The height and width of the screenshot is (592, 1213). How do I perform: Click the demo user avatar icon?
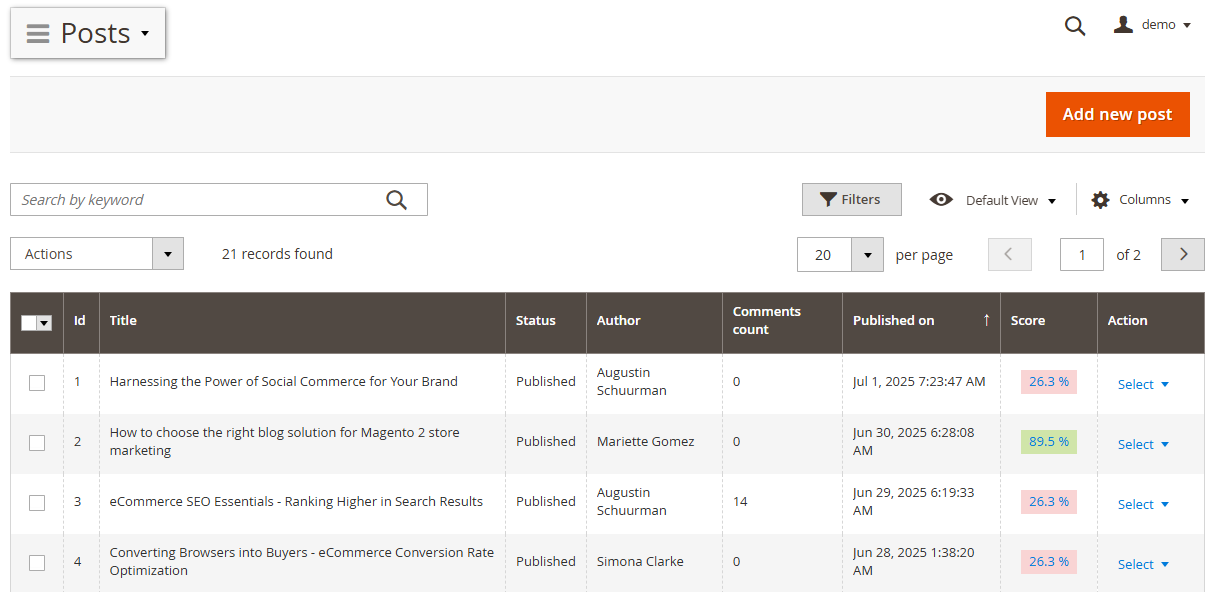click(x=1123, y=25)
